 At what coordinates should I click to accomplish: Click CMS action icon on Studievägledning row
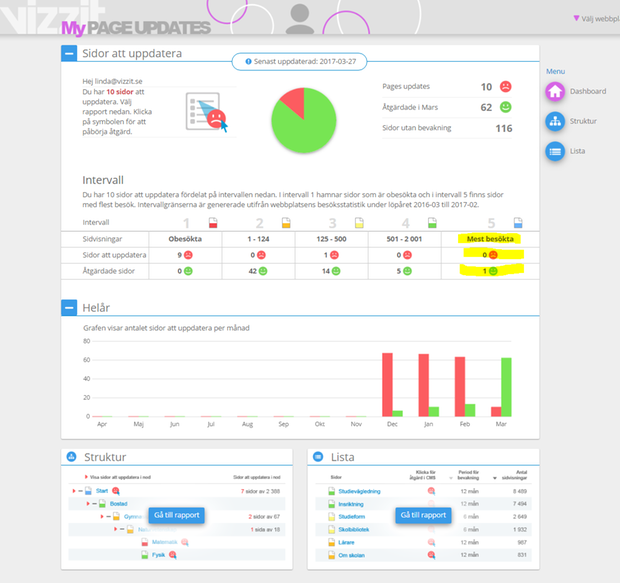coord(431,491)
